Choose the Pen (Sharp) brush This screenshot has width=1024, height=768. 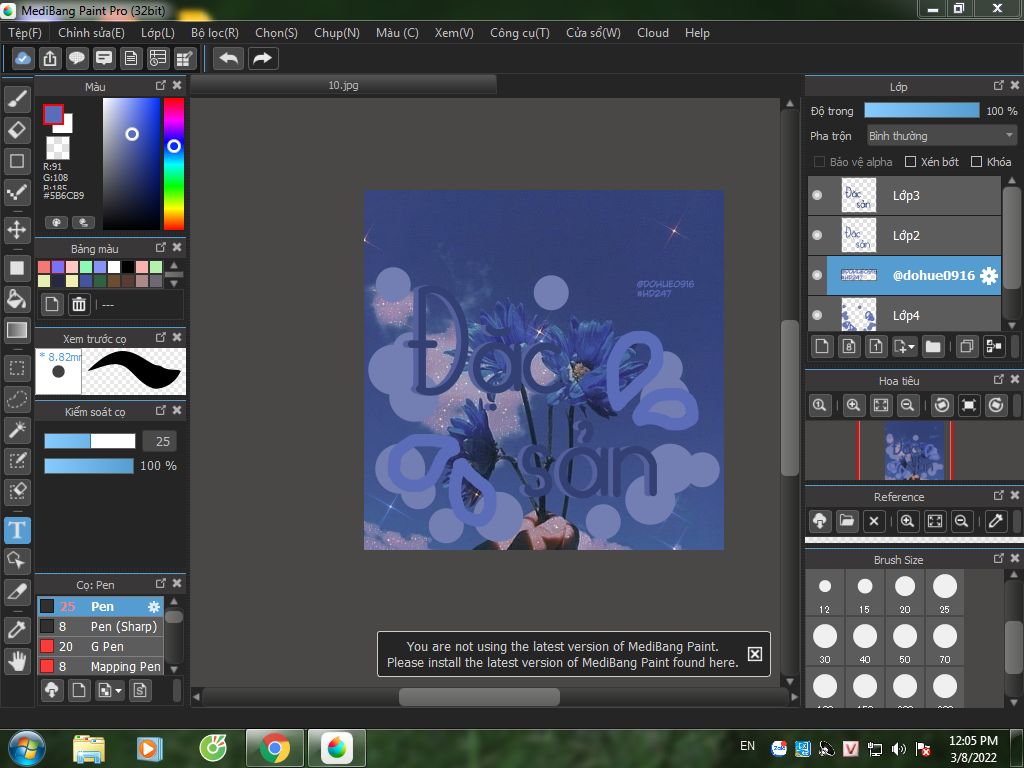100,626
